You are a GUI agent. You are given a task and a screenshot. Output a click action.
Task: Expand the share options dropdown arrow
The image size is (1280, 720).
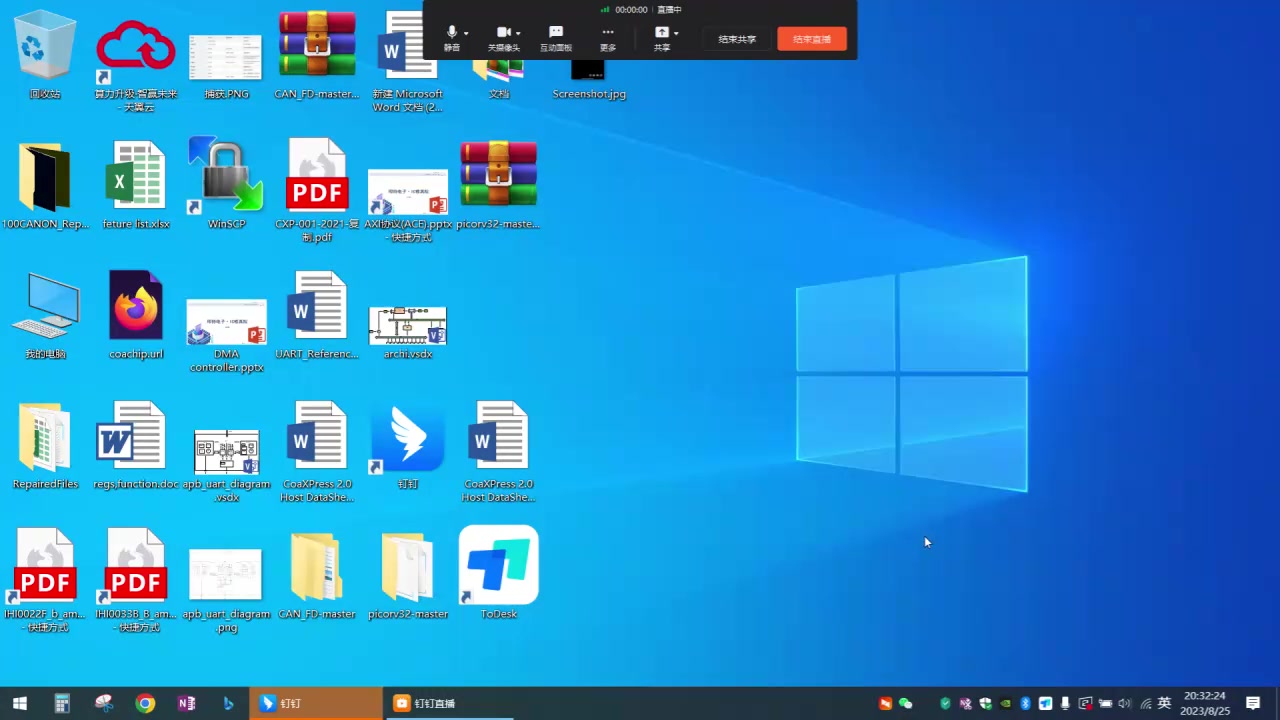(676, 33)
